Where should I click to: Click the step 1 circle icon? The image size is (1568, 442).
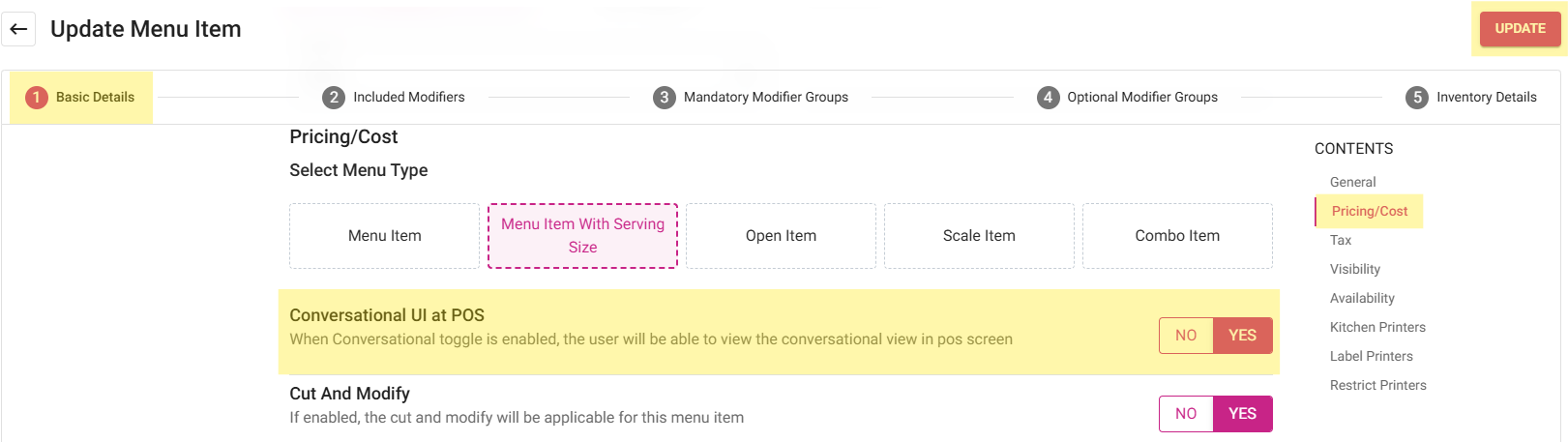pyautogui.click(x=37, y=97)
